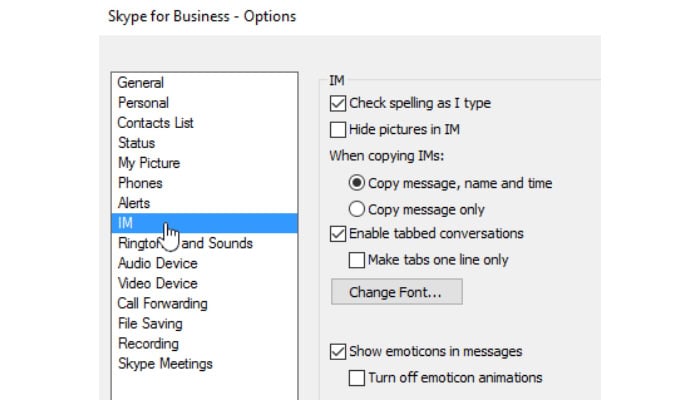Select the Status category
Viewport: 700px width, 400px height.
(x=204, y=143)
